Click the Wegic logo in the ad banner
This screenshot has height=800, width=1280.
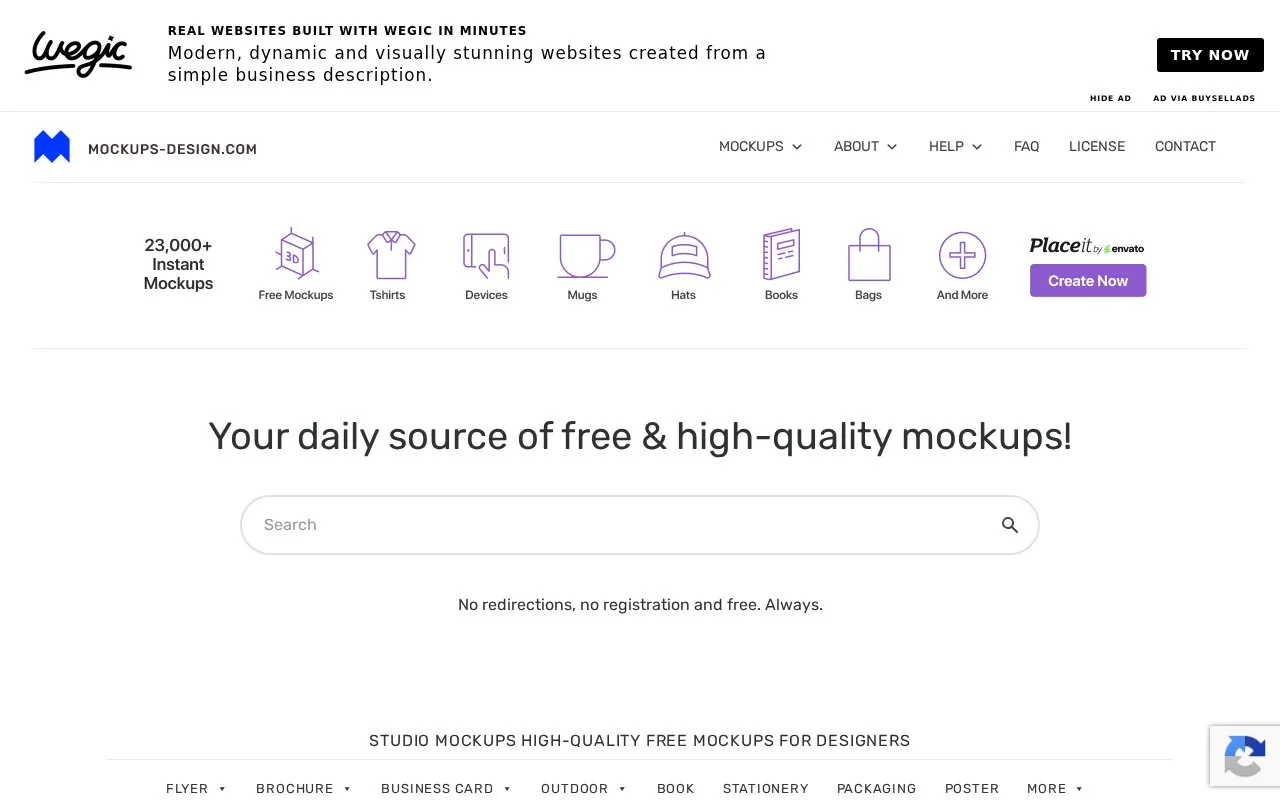[78, 54]
